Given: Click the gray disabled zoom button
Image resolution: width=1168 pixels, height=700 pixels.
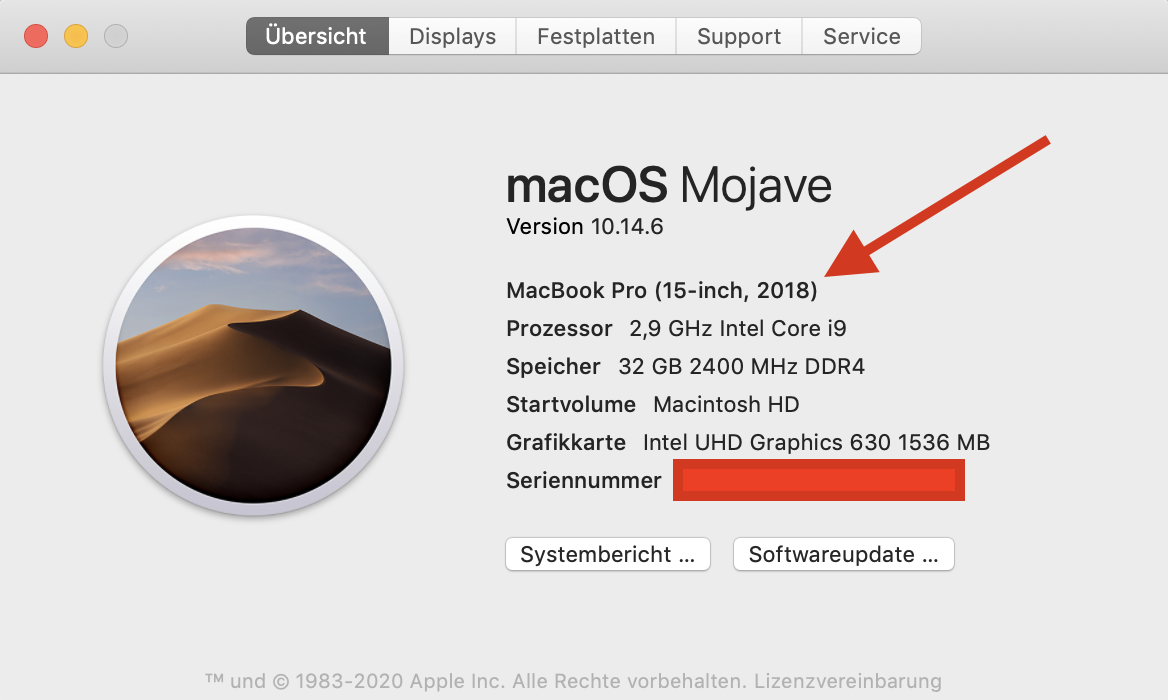Looking at the screenshot, I should point(116,37).
